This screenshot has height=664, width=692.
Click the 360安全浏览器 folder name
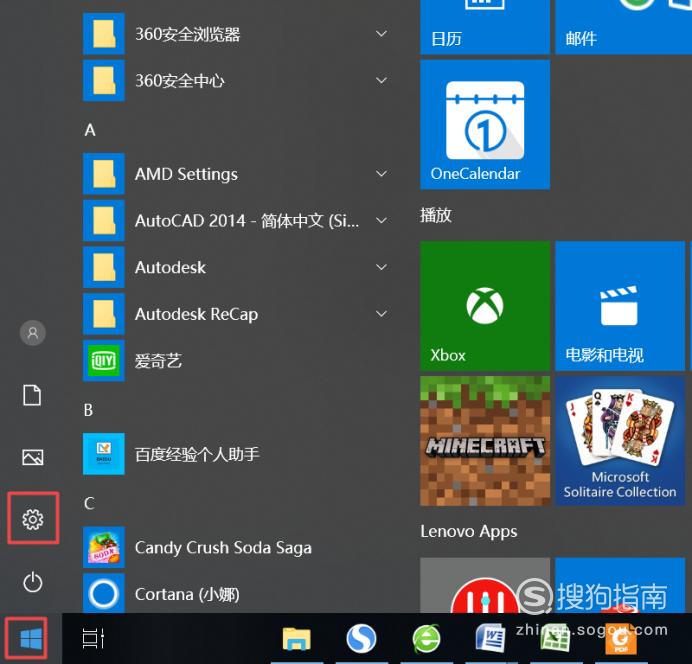(188, 34)
